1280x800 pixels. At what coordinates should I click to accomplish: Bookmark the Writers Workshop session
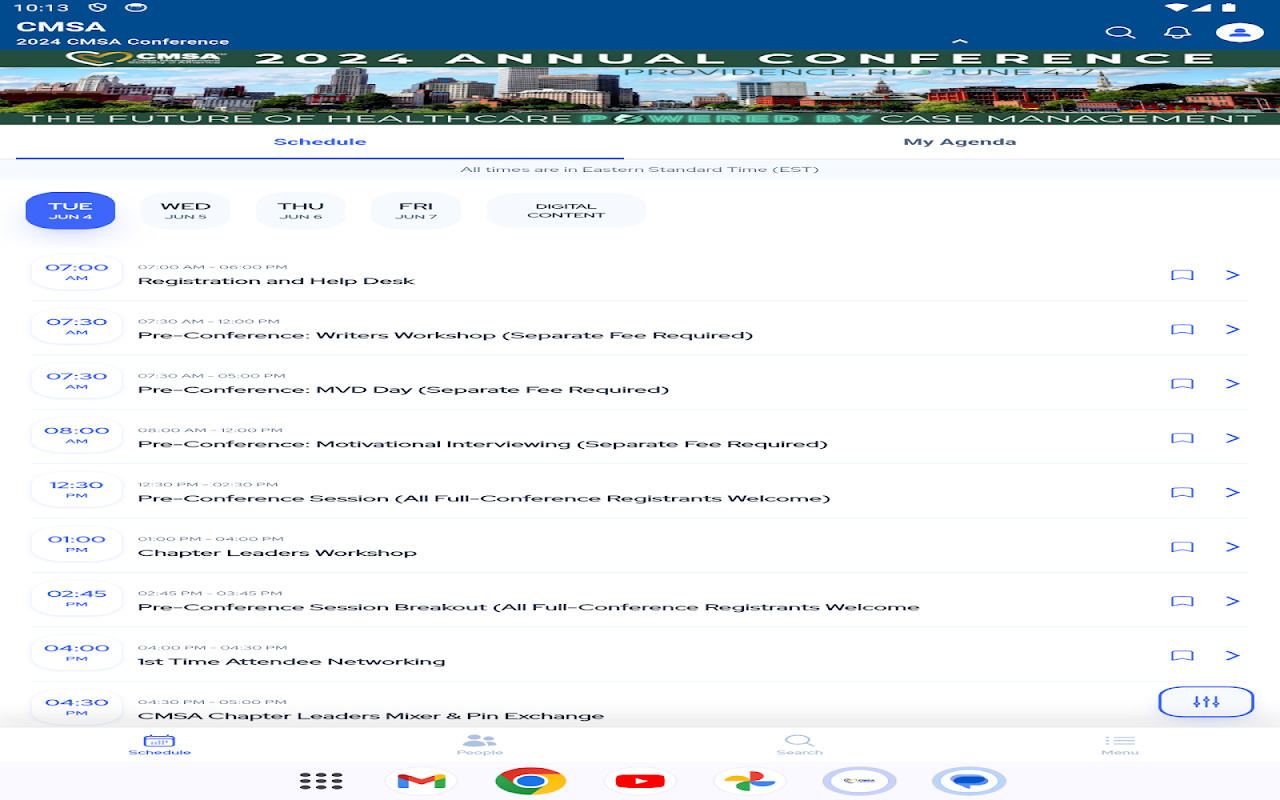[x=1182, y=329]
